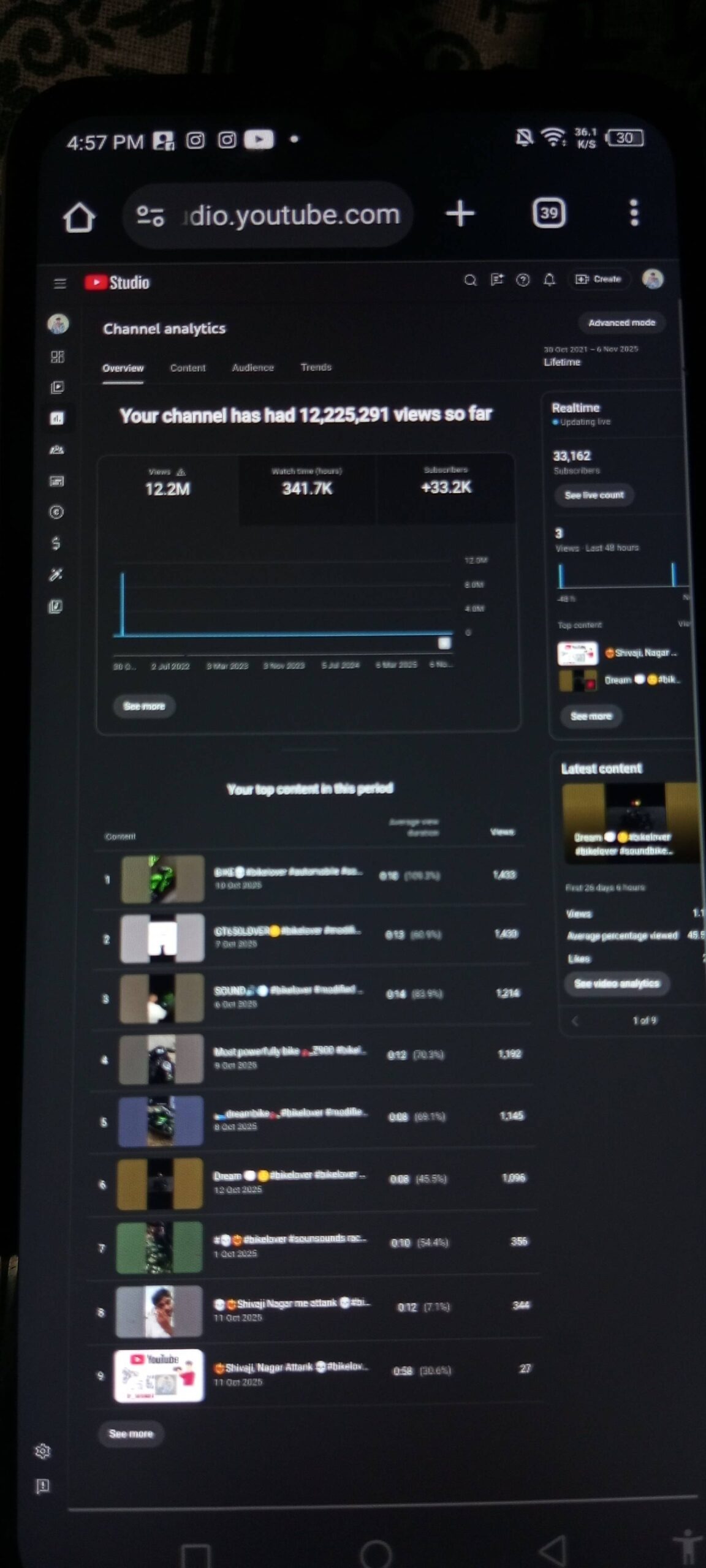Open the notifications bell
The height and width of the screenshot is (1568, 706).
[549, 280]
